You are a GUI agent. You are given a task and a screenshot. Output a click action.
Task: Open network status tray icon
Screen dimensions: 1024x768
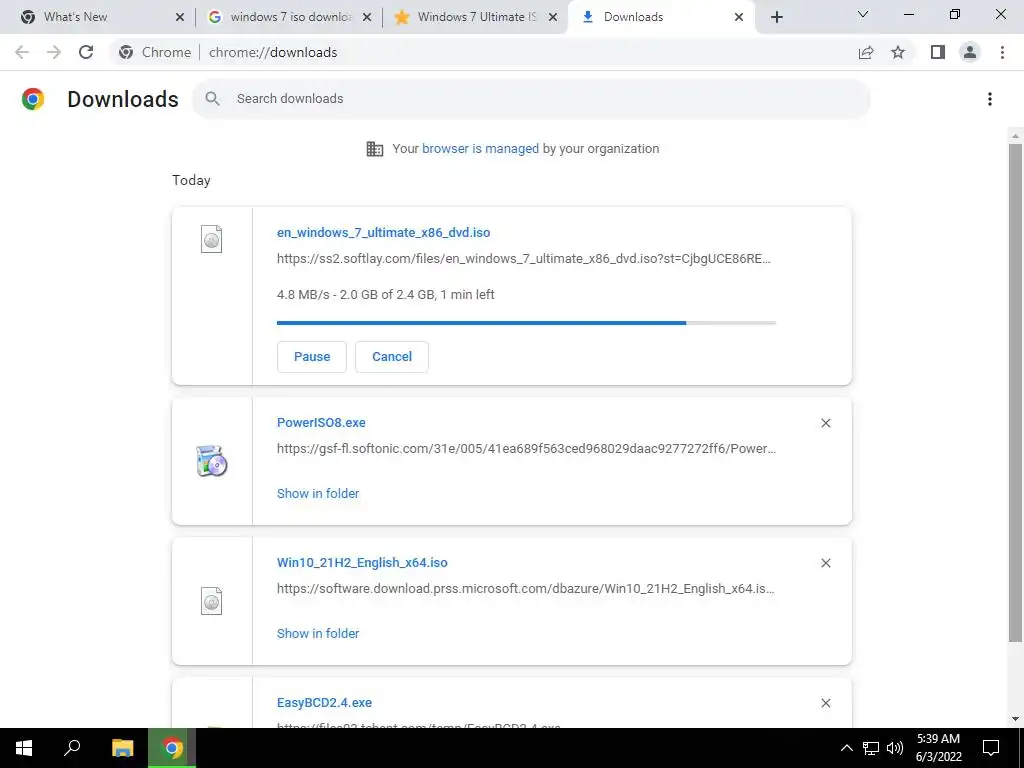tap(871, 748)
